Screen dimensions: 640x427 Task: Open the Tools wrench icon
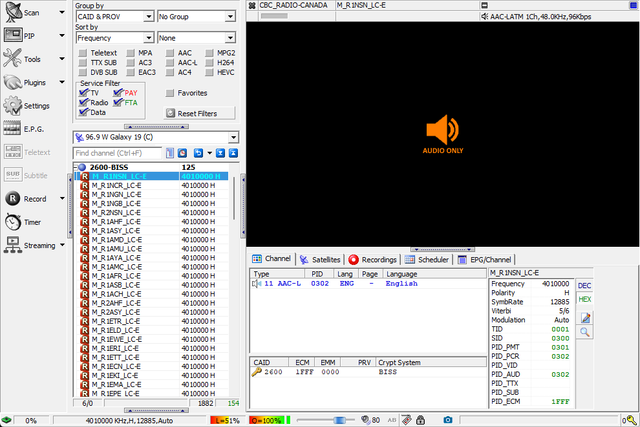coord(12,58)
